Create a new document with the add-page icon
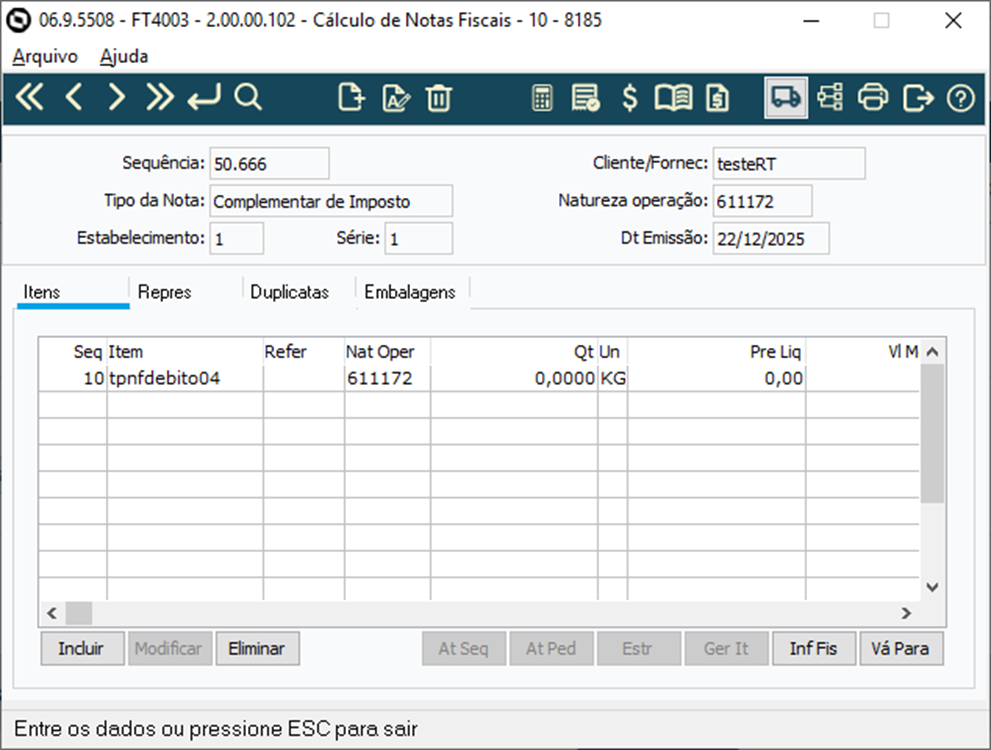This screenshot has width=991, height=750. point(351,98)
